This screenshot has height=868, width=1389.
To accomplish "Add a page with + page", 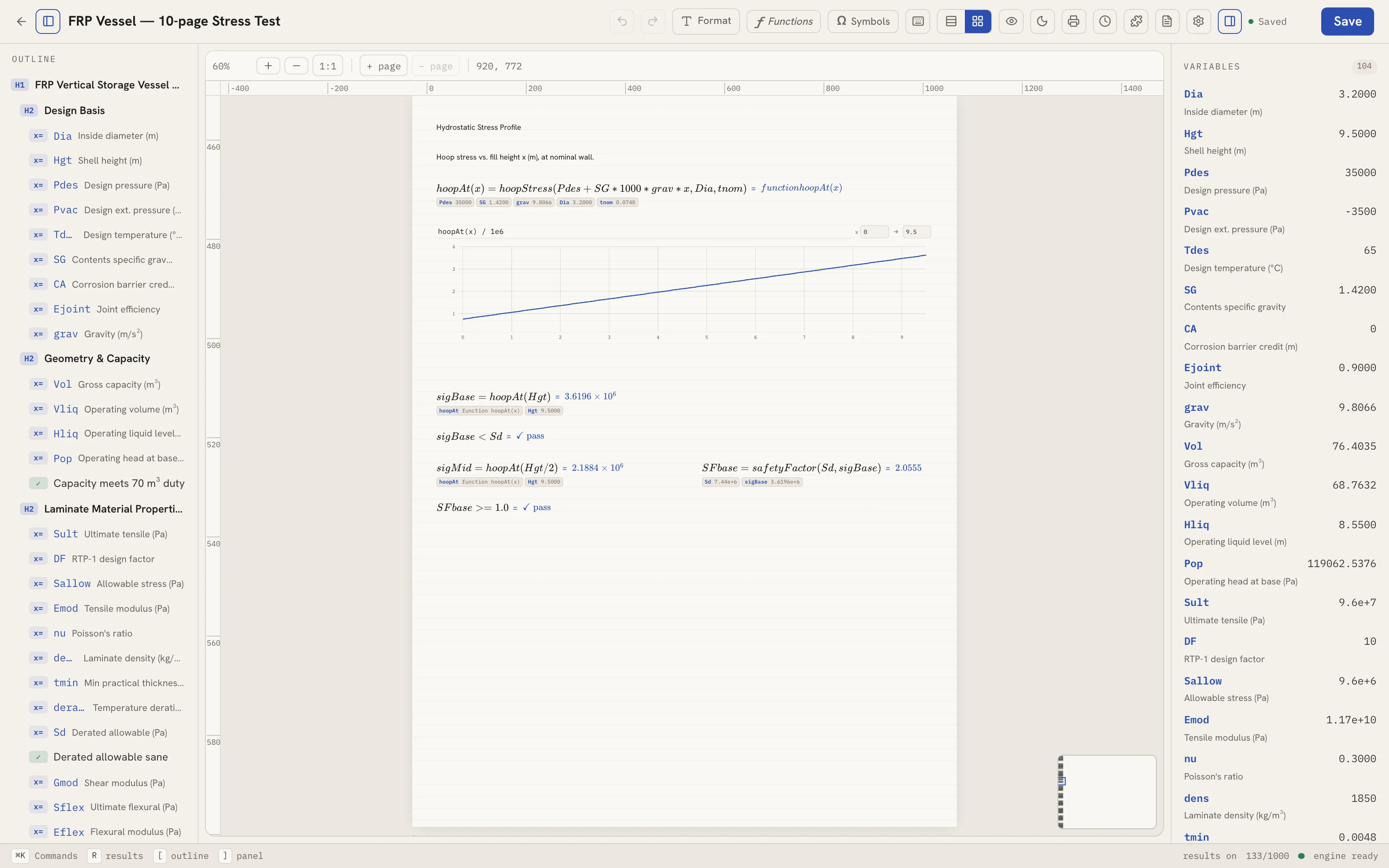I will point(383,65).
